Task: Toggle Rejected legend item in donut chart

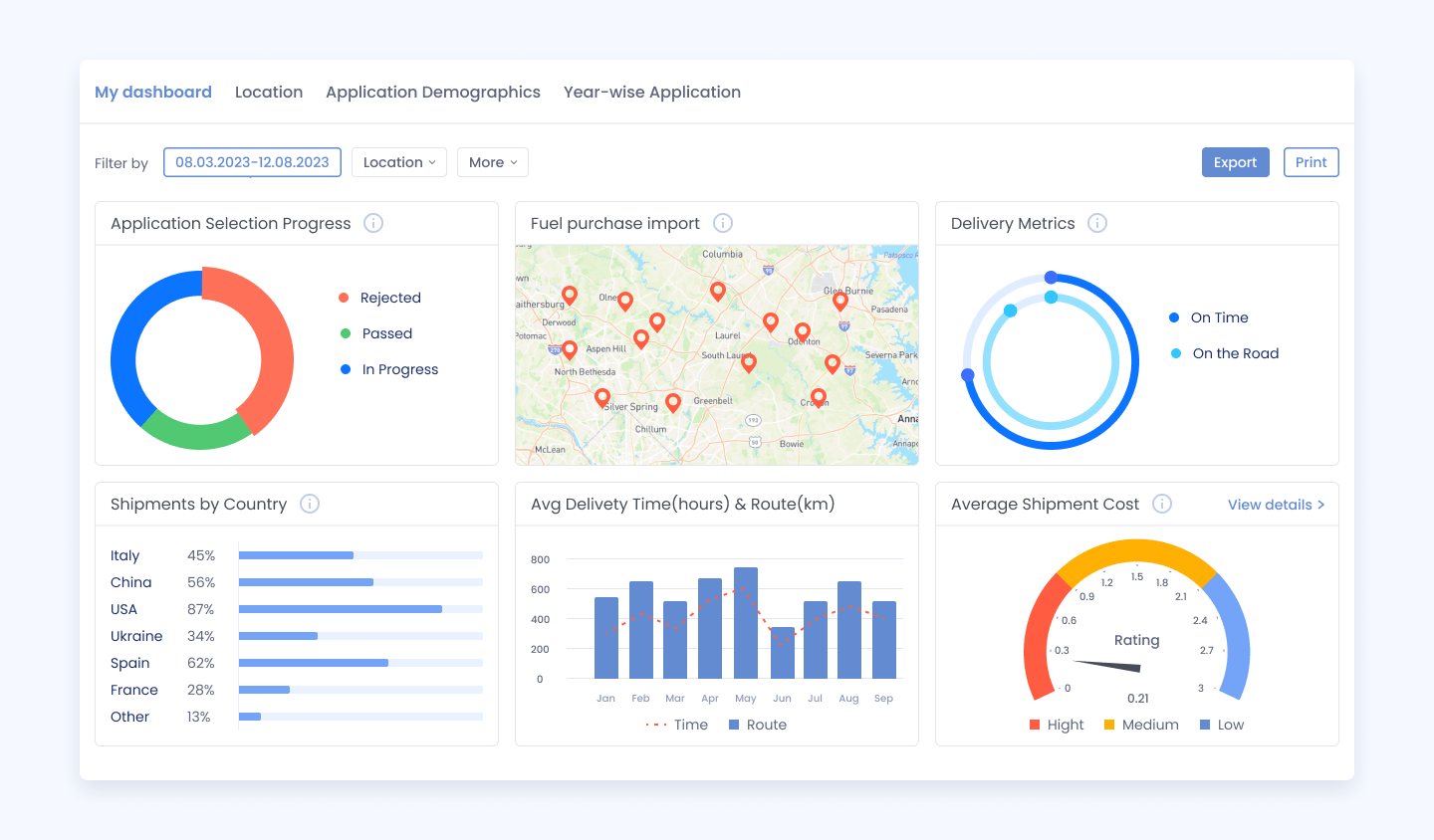Action: click(379, 298)
